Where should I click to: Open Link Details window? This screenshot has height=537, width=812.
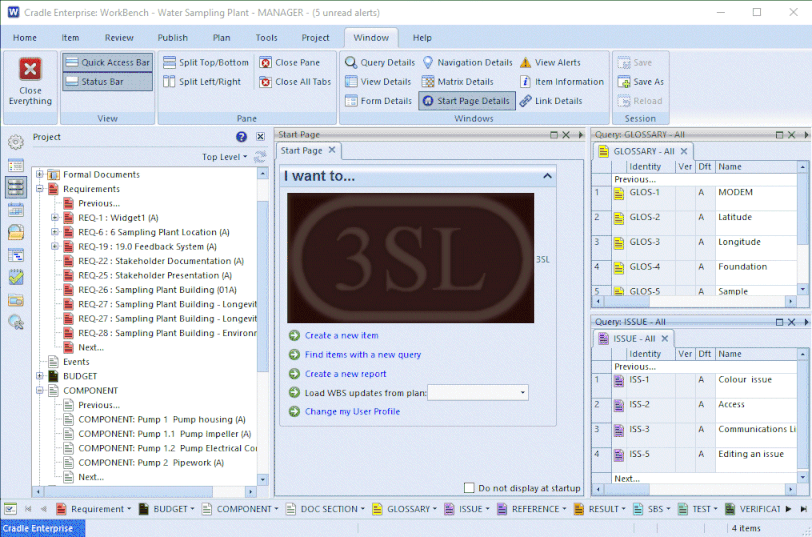point(551,101)
